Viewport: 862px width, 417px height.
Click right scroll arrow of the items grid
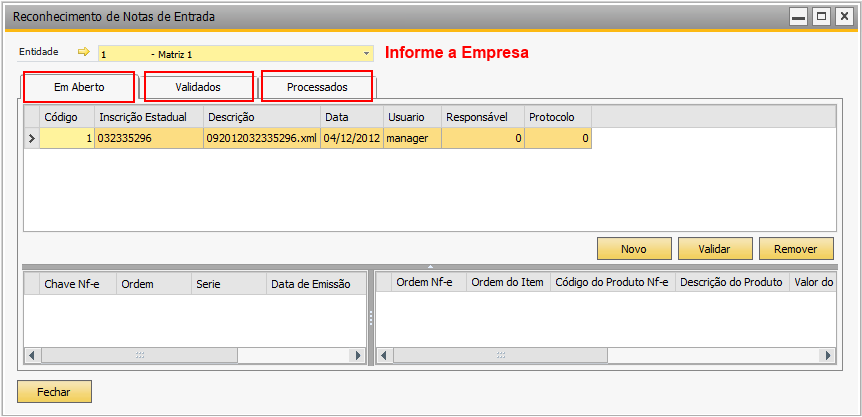pos(827,355)
